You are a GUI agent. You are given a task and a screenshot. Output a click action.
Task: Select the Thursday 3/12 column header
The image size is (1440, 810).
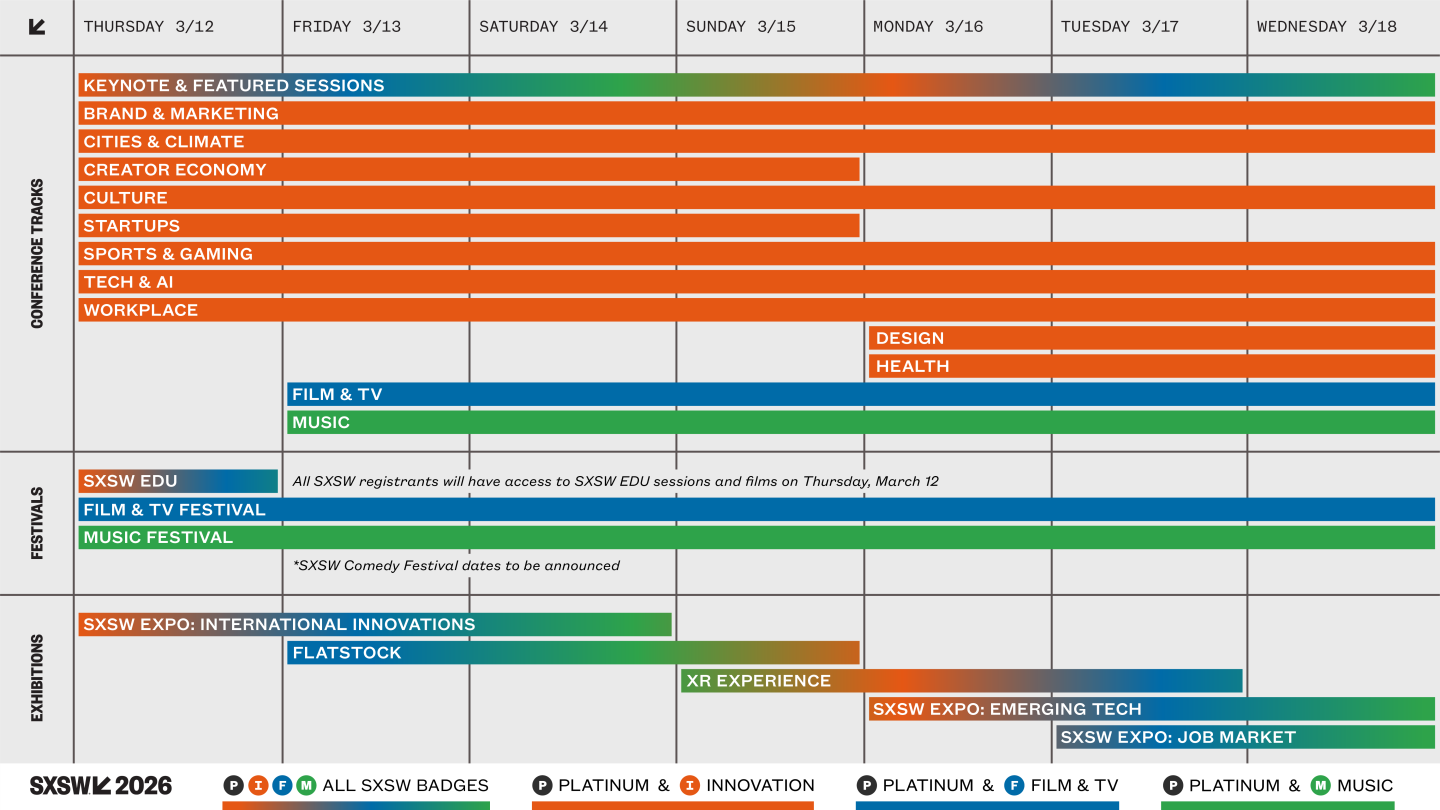click(x=149, y=27)
